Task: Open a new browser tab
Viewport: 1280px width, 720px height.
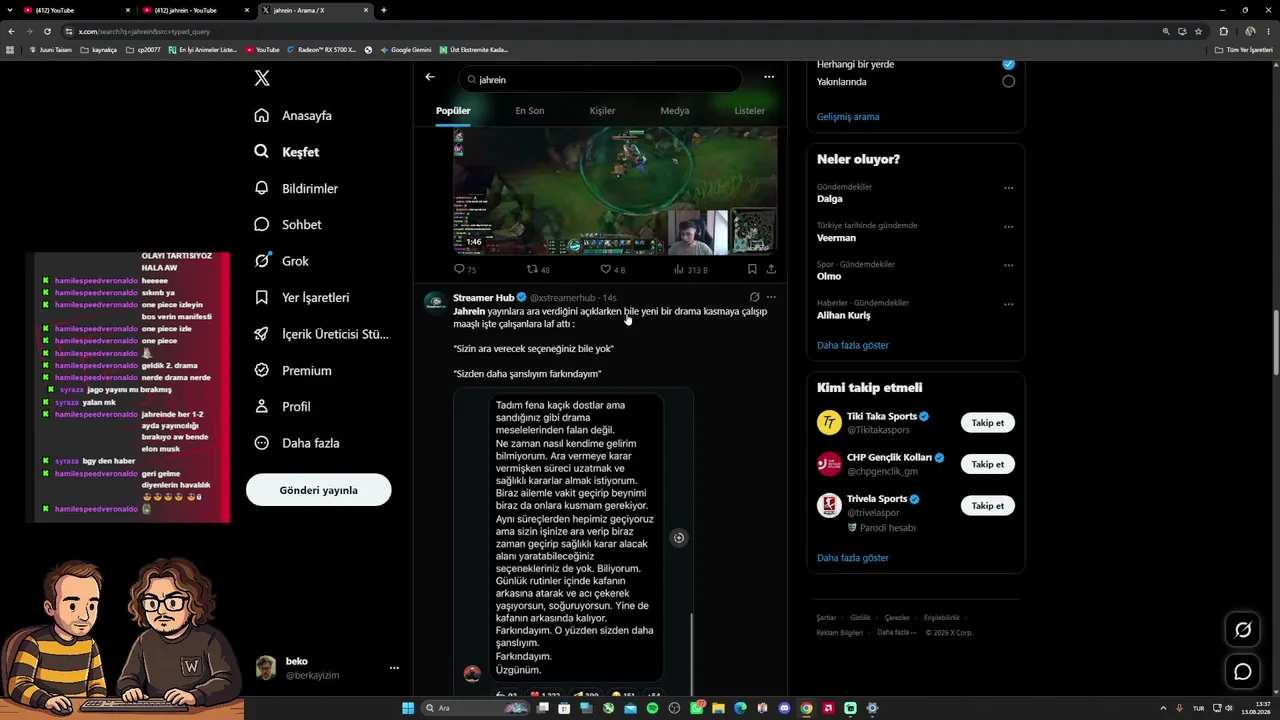Action: coord(384,10)
